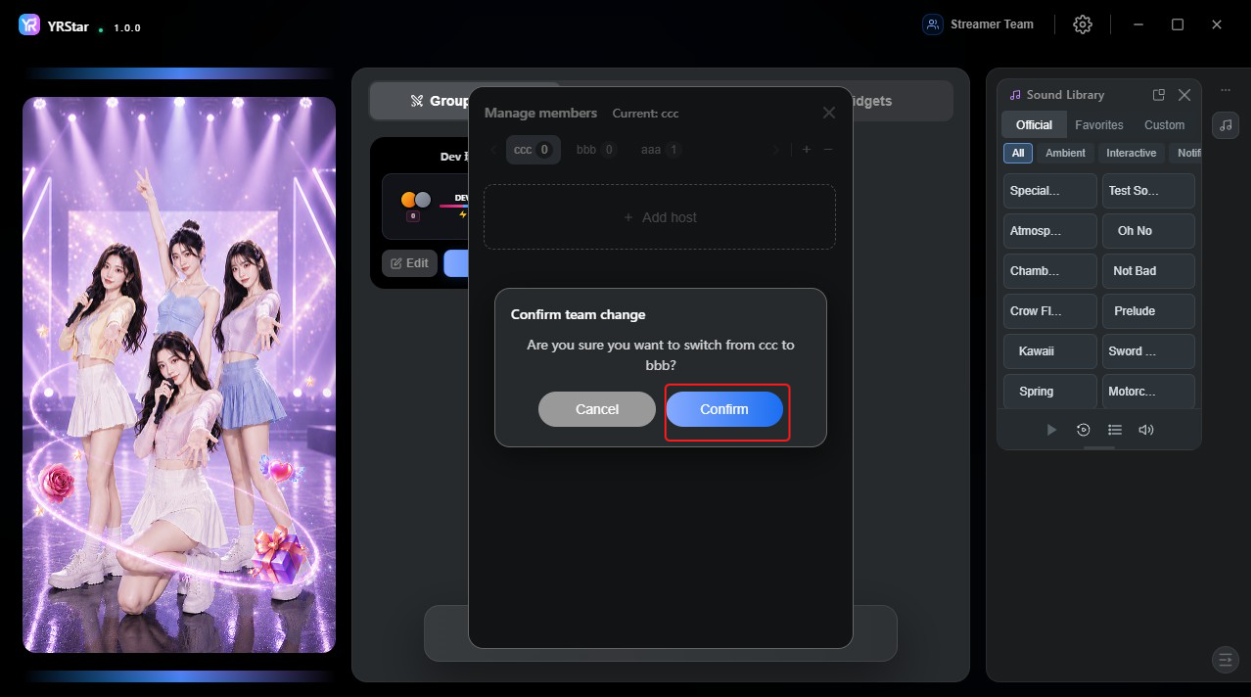
Task: Select the aaa team tab
Action: (661, 150)
